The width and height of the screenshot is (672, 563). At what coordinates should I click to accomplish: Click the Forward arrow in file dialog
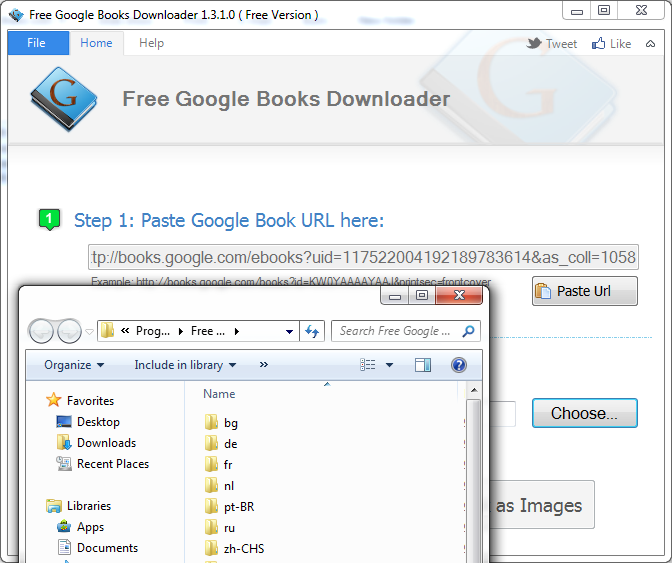(69, 331)
